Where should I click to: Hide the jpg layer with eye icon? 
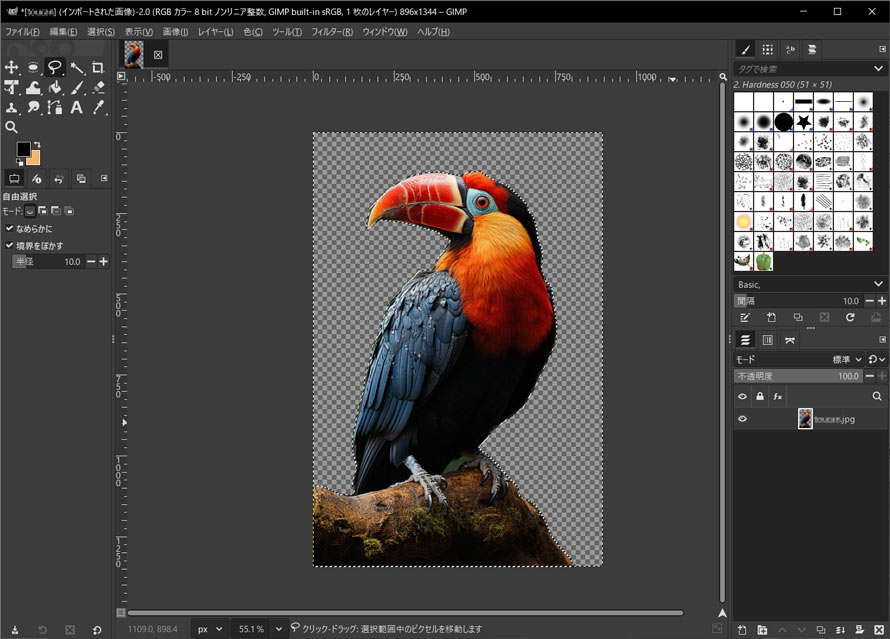(x=742, y=419)
